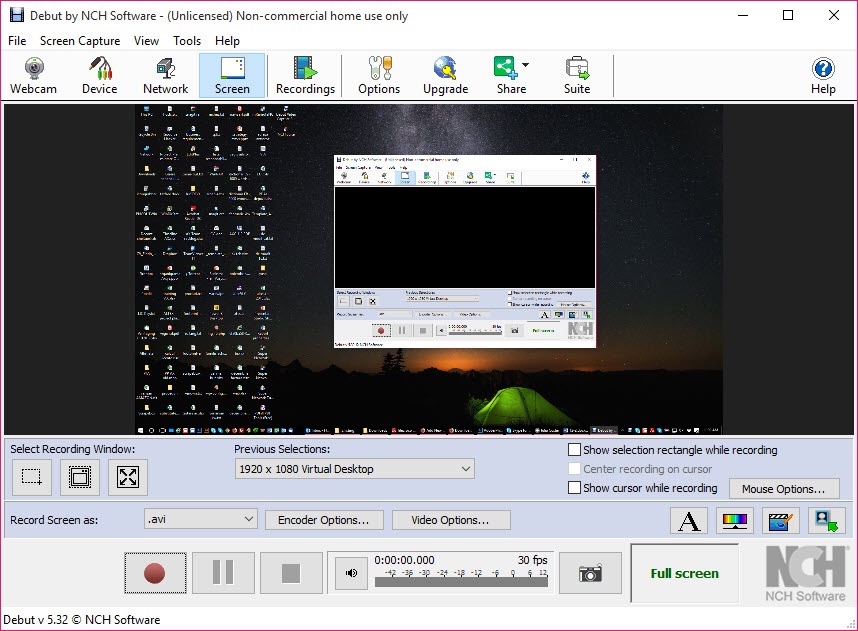The image size is (858, 631).
Task: Toggle Center recording on cursor checkbox
Action: point(574,469)
